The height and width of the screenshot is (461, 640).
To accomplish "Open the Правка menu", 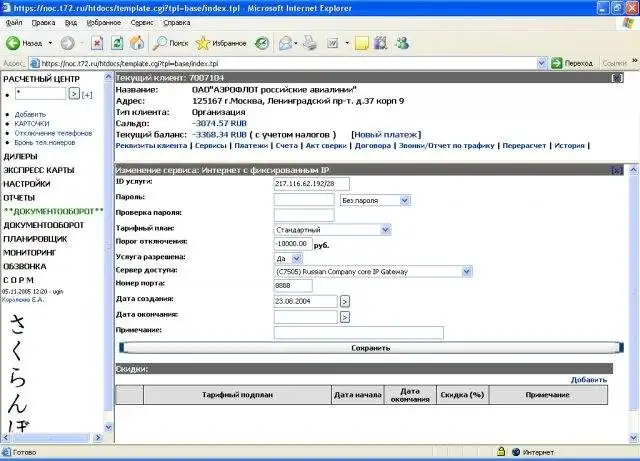I will 43,21.
